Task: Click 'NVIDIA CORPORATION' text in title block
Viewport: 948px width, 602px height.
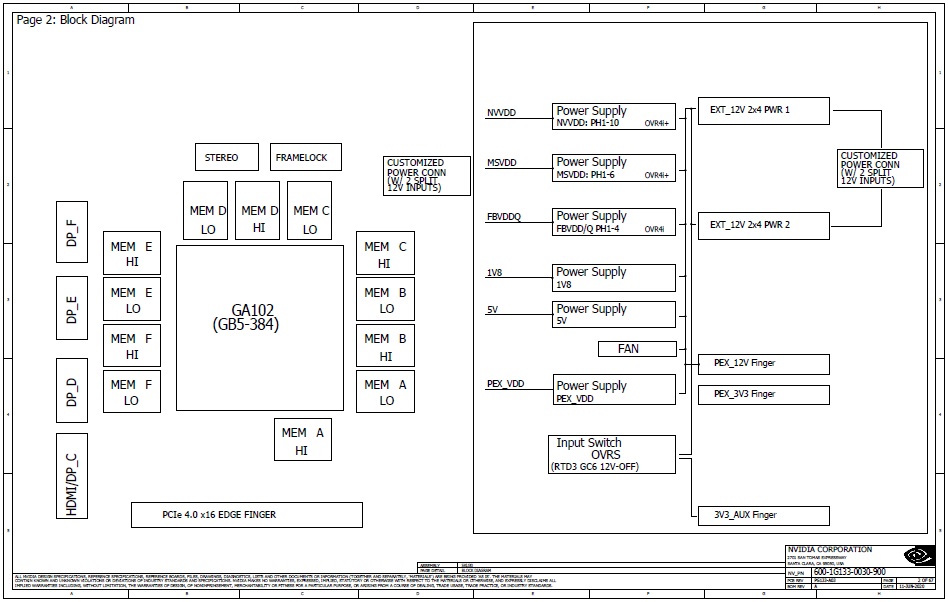Action: [830, 549]
